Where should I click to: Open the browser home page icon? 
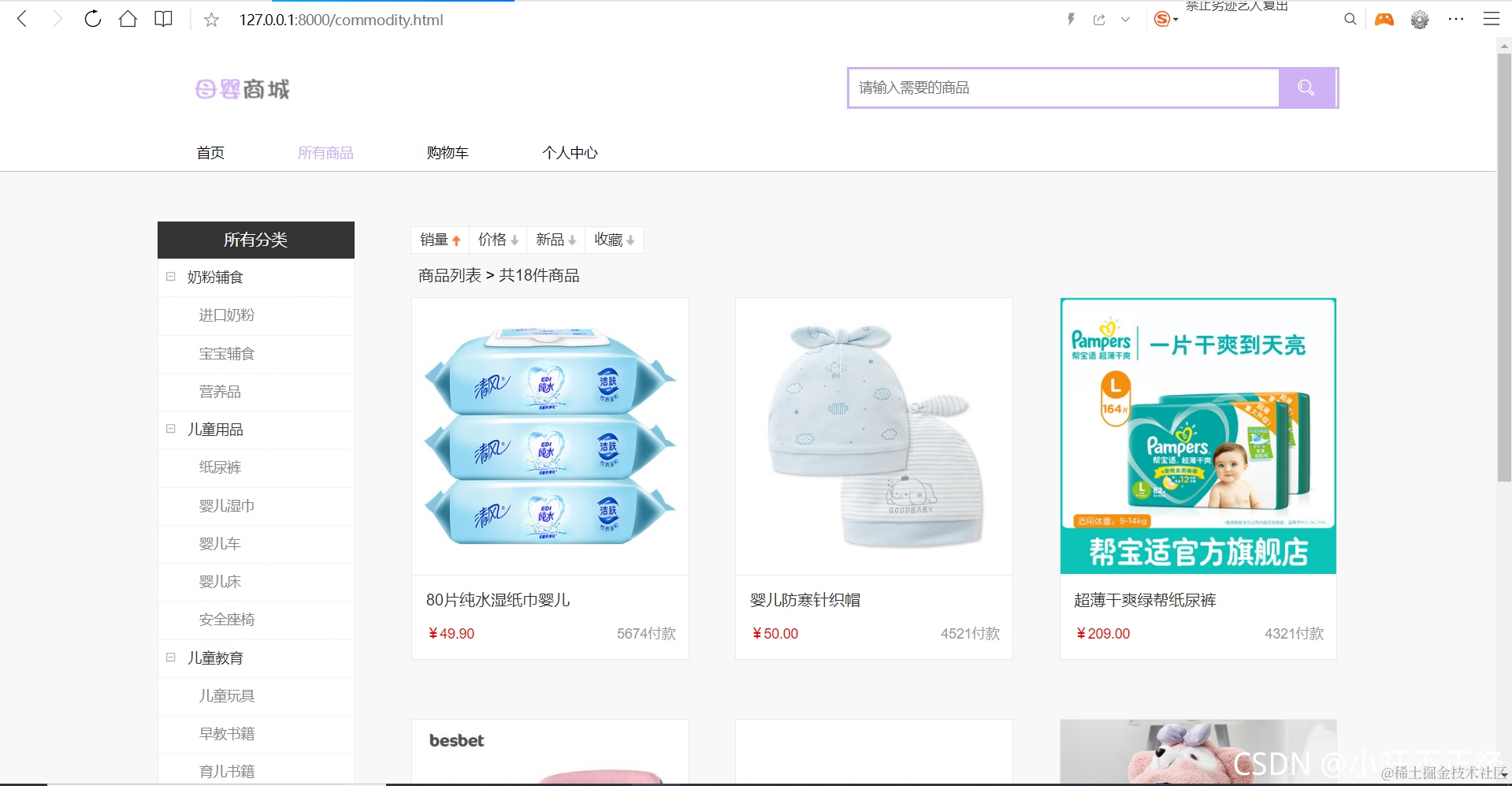tap(128, 19)
